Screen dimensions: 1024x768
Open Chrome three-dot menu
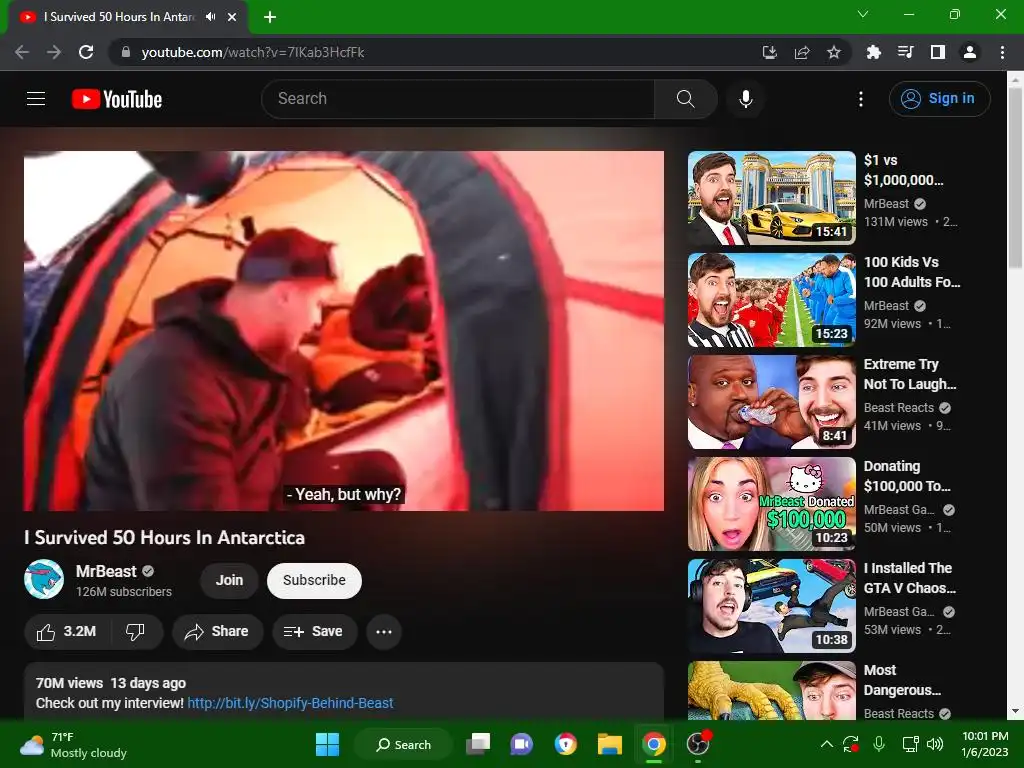(1002, 52)
